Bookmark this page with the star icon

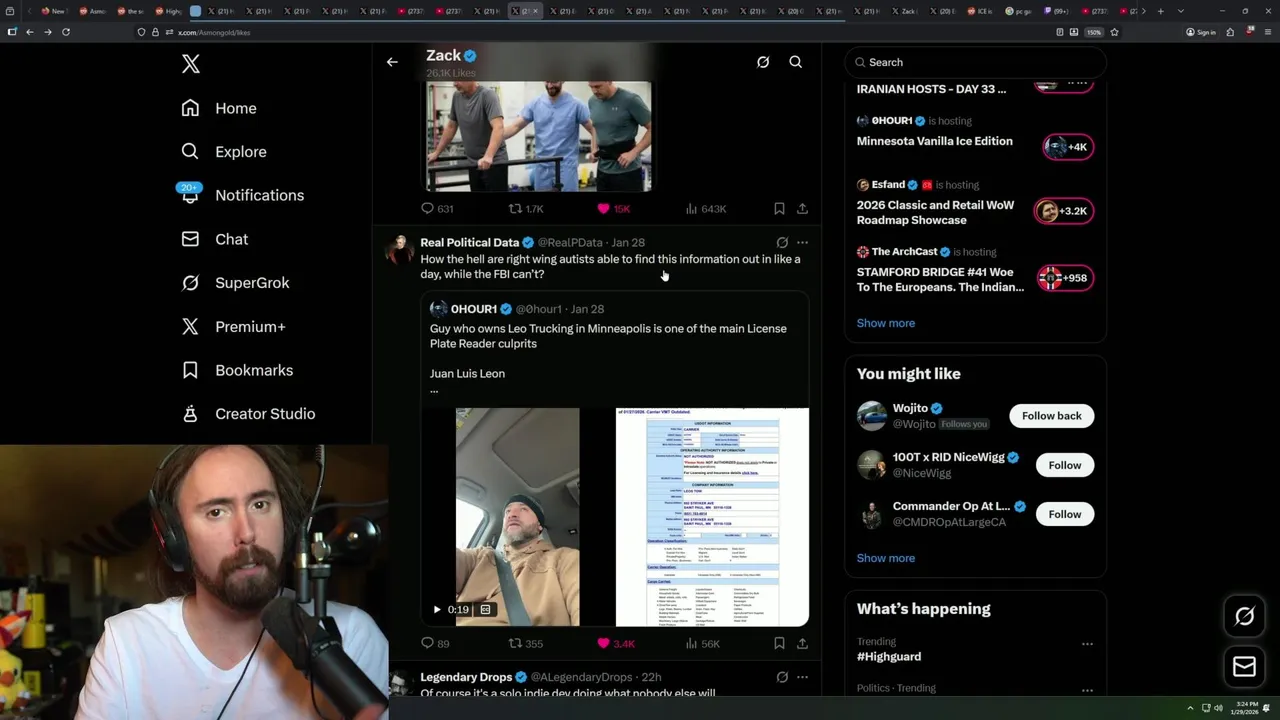1114,32
